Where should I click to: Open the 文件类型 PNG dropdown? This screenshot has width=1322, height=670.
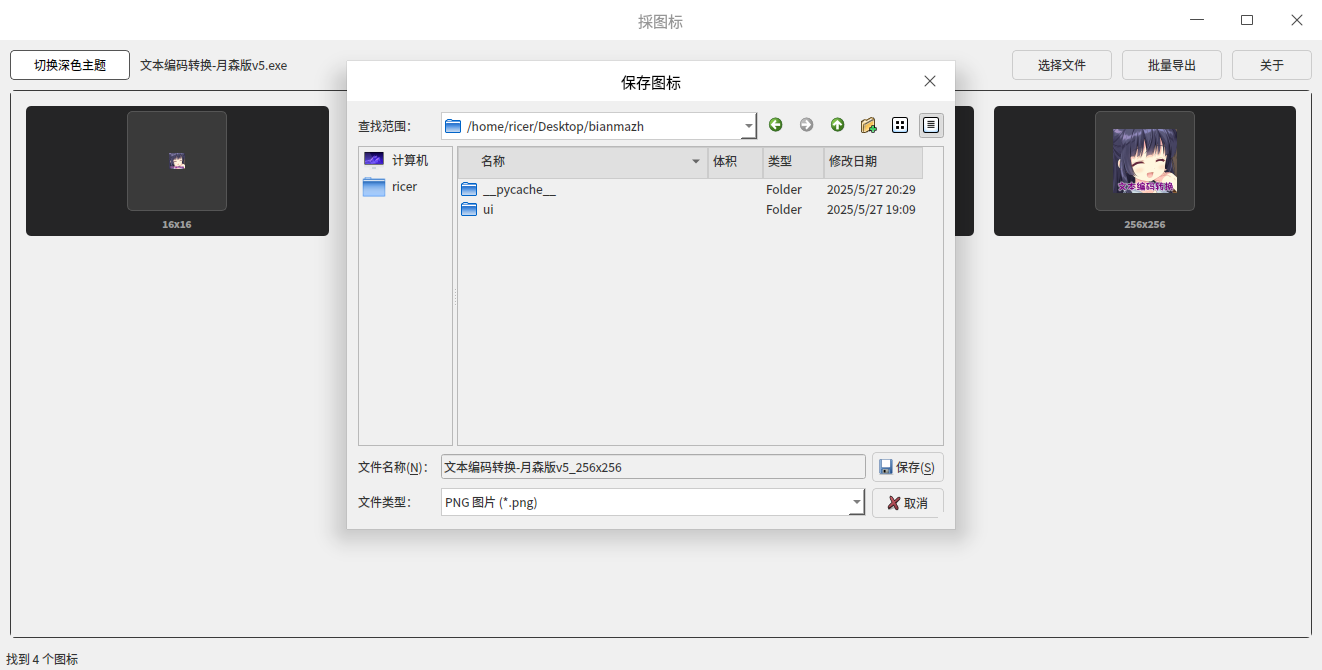857,502
